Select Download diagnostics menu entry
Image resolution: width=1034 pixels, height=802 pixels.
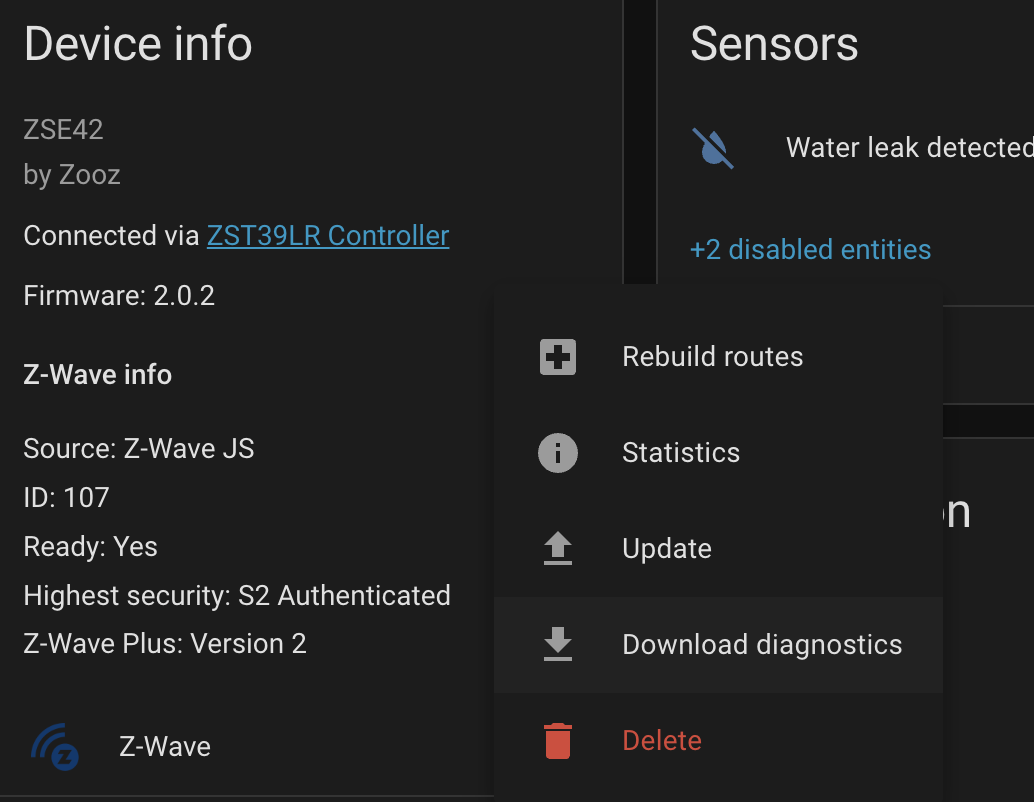[762, 645]
